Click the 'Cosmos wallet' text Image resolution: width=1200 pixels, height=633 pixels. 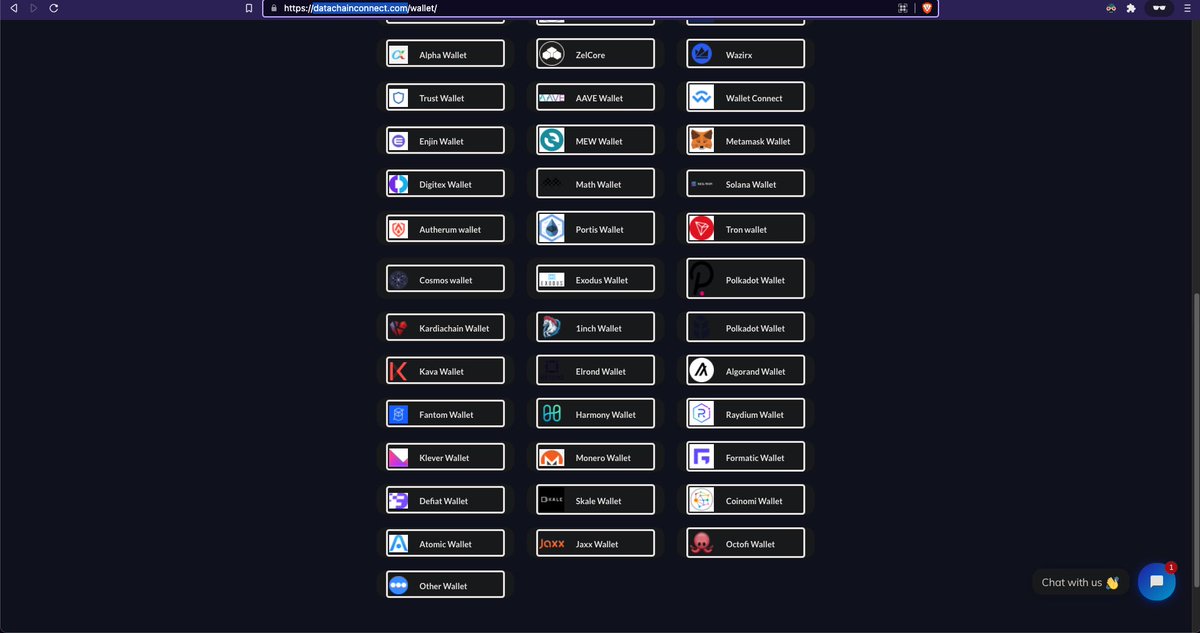pyautogui.click(x=445, y=281)
